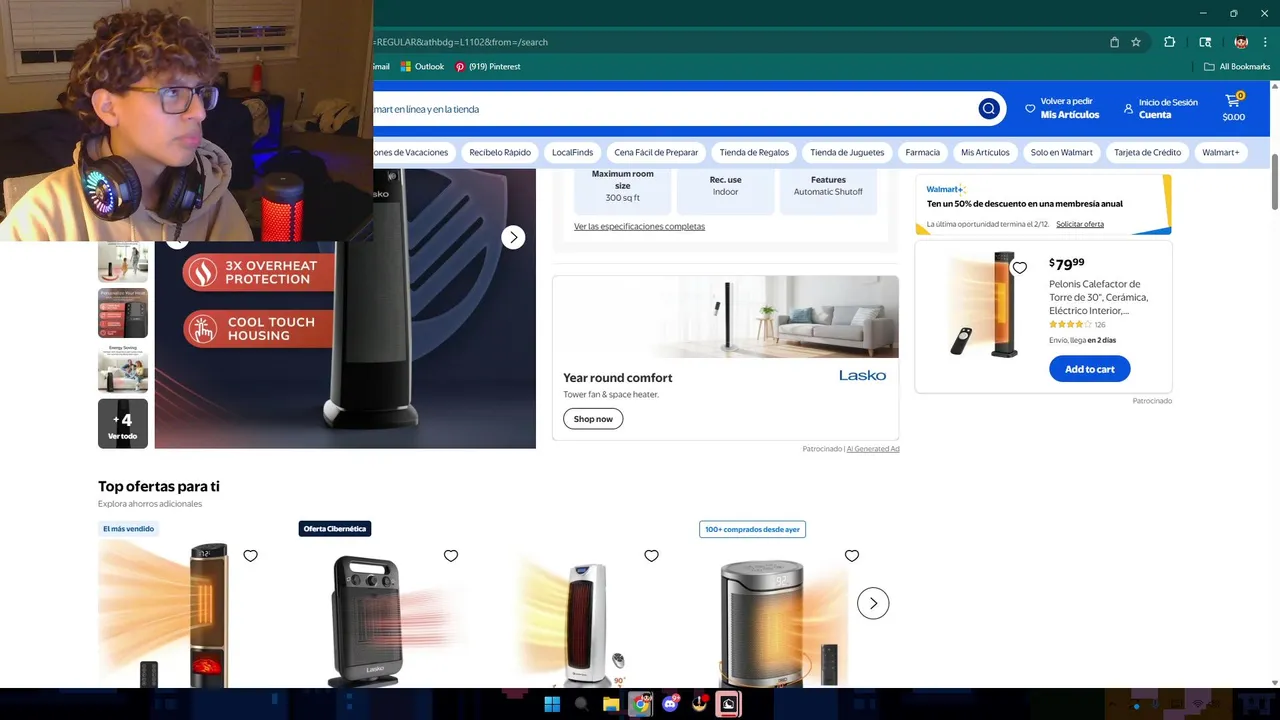The image size is (1280, 720).
Task: Open Pelonis Calefactor de Torre title
Action: [x=1098, y=297]
